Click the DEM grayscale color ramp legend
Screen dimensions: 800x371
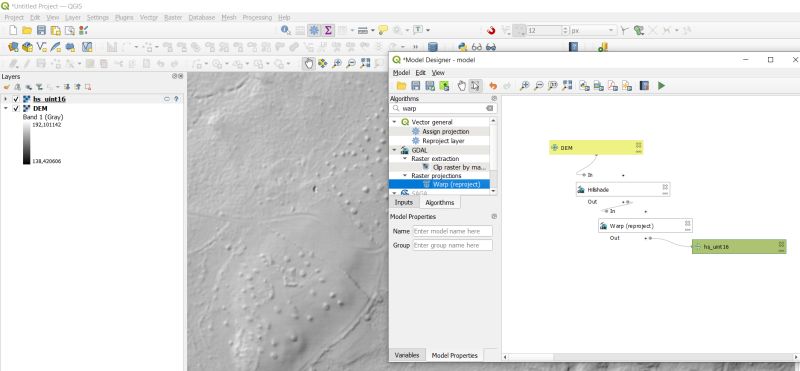pos(27,143)
